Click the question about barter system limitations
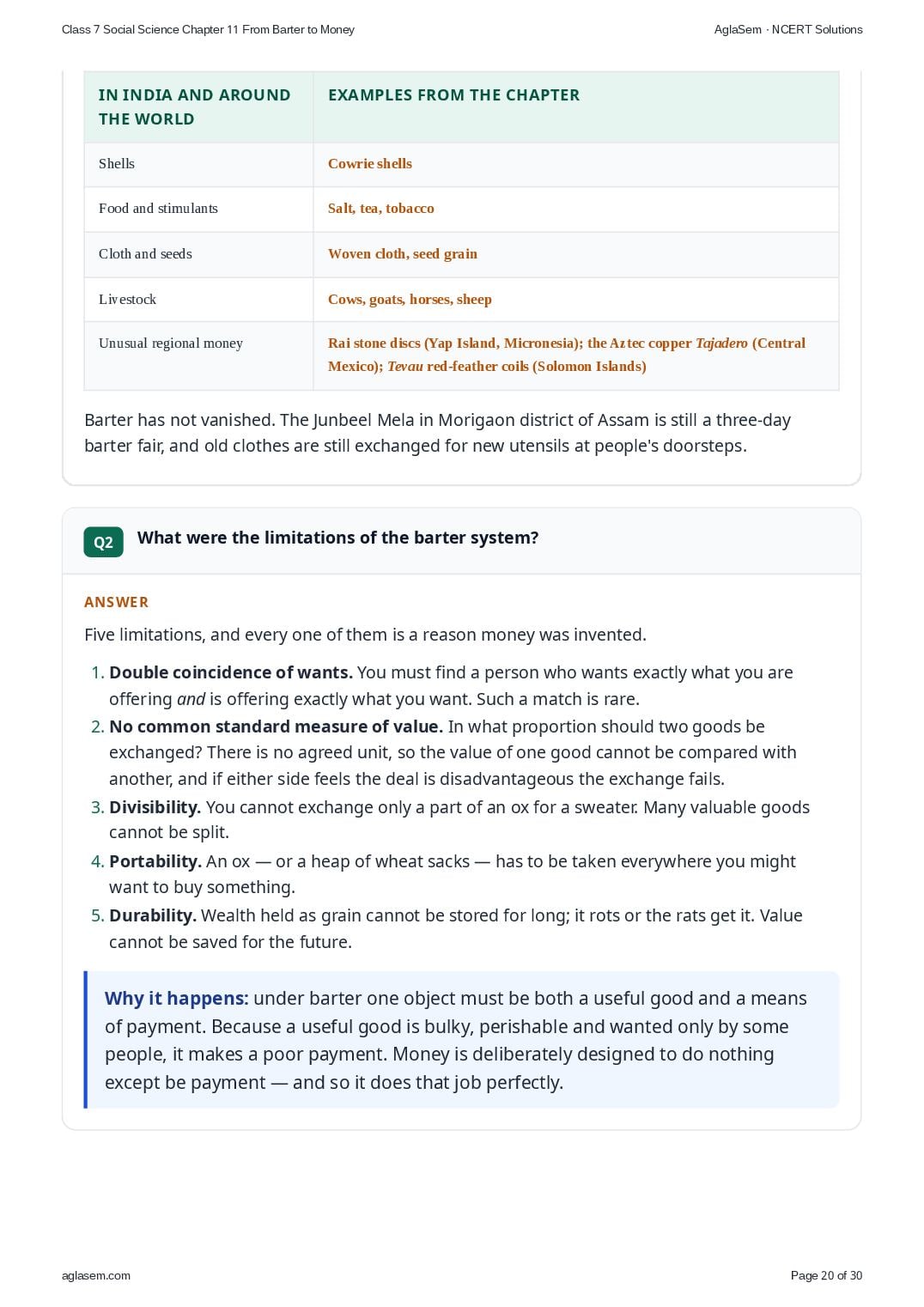 click(x=338, y=538)
